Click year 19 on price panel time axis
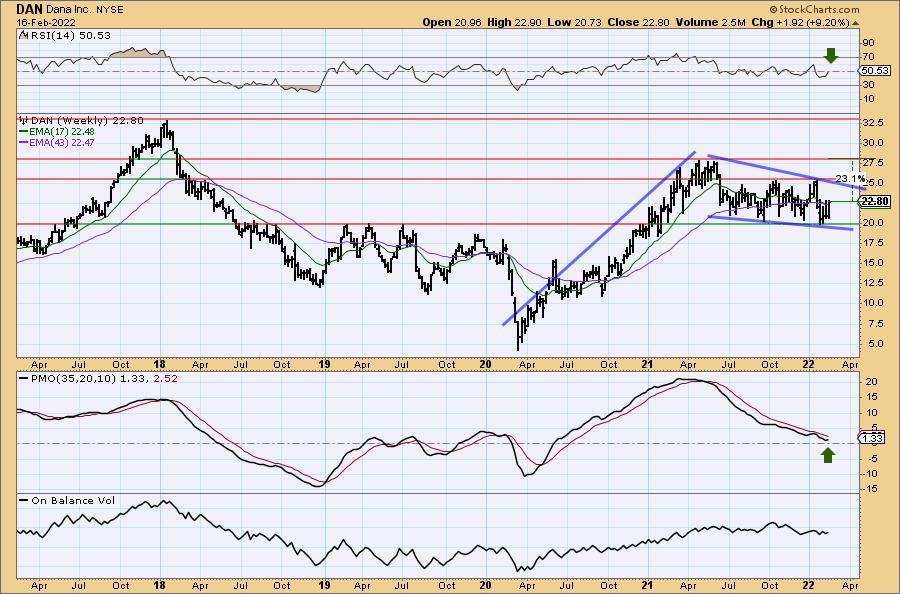This screenshot has height=594, width=900. (x=324, y=364)
